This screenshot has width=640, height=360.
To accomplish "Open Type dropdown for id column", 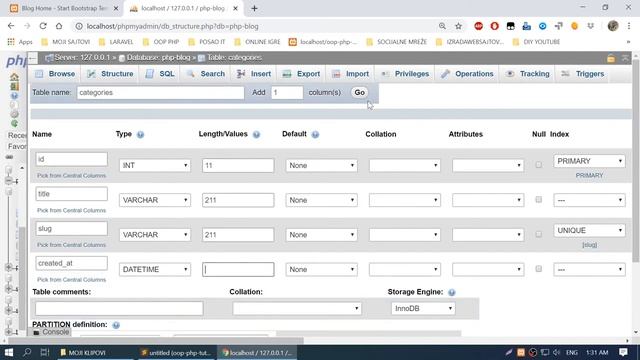I will (155, 165).
